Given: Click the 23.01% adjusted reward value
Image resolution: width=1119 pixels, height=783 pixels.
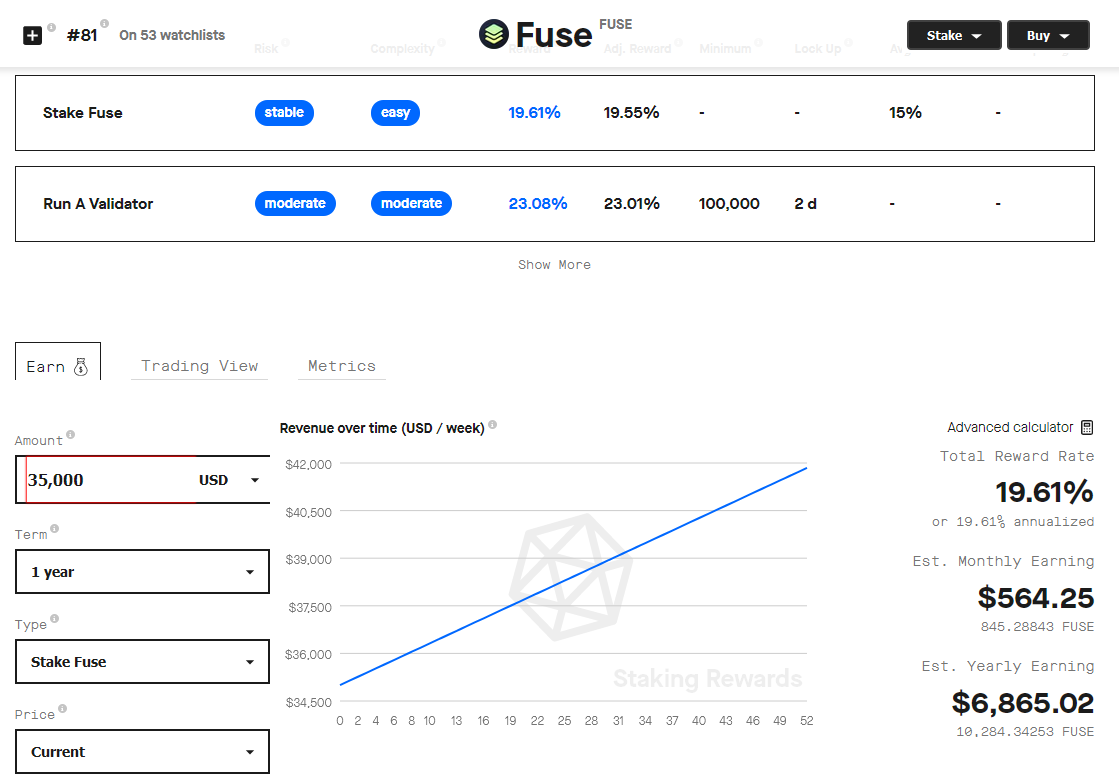Looking at the screenshot, I should (632, 204).
